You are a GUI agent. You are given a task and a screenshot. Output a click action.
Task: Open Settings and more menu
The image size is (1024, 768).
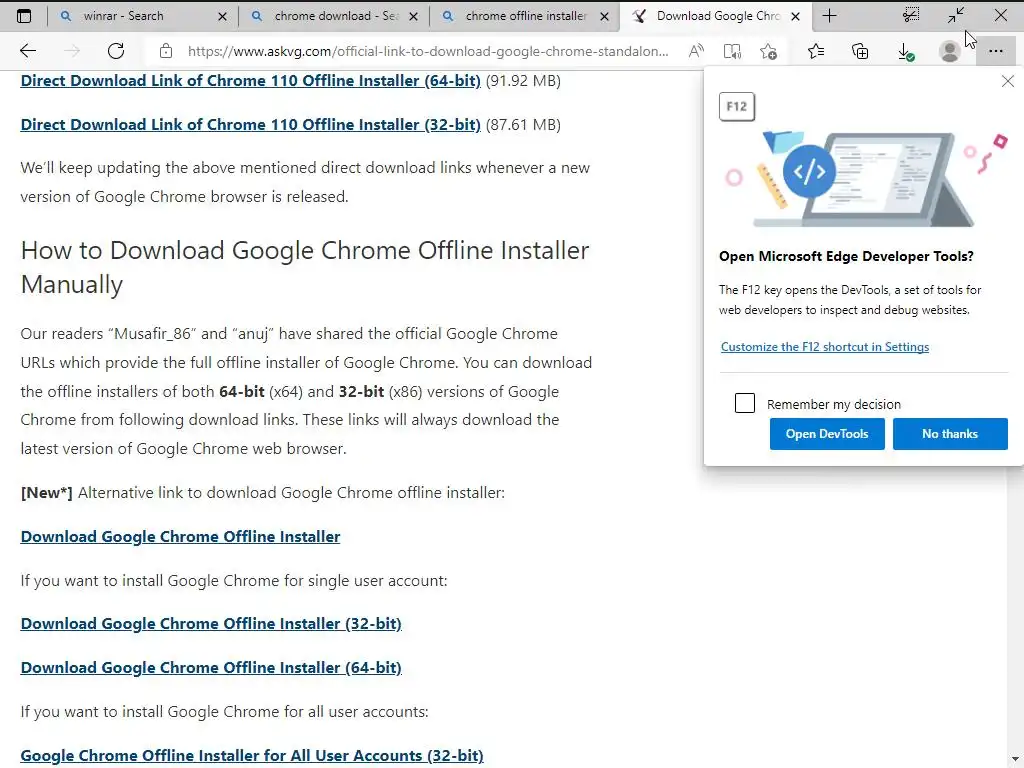pyautogui.click(x=995, y=51)
